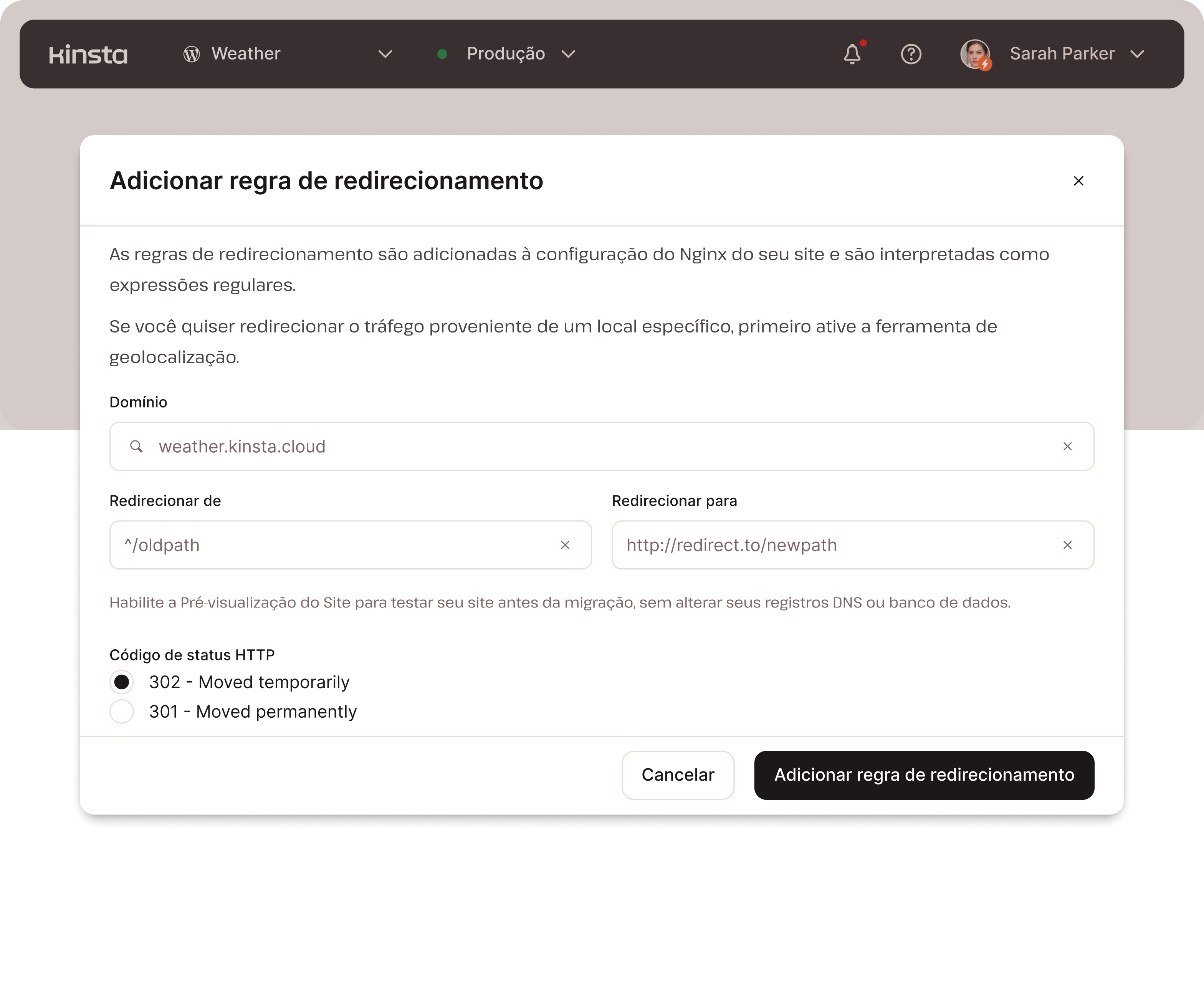Viewport: 1204px width, 983px height.
Task: Click the search icon in Domínio field
Action: click(136, 447)
